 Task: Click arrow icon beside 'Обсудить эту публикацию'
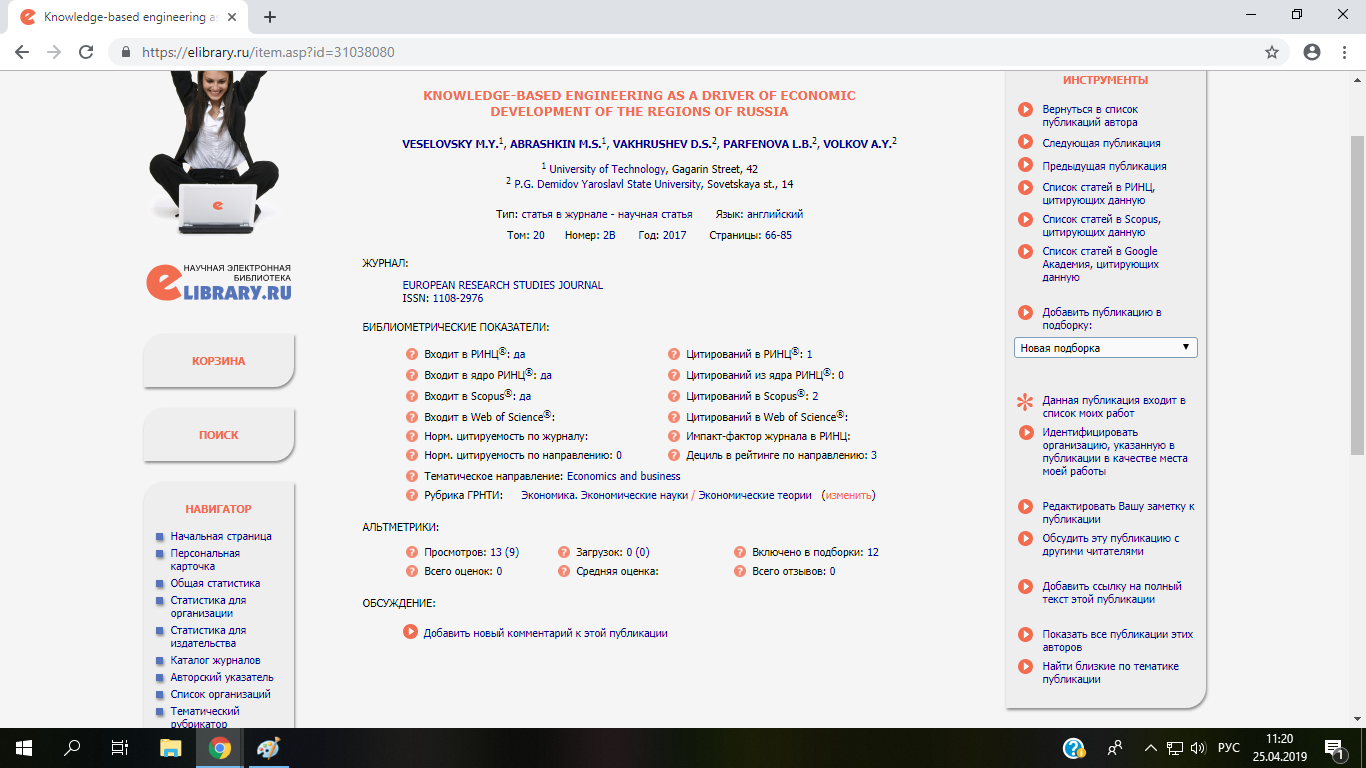(x=1025, y=539)
